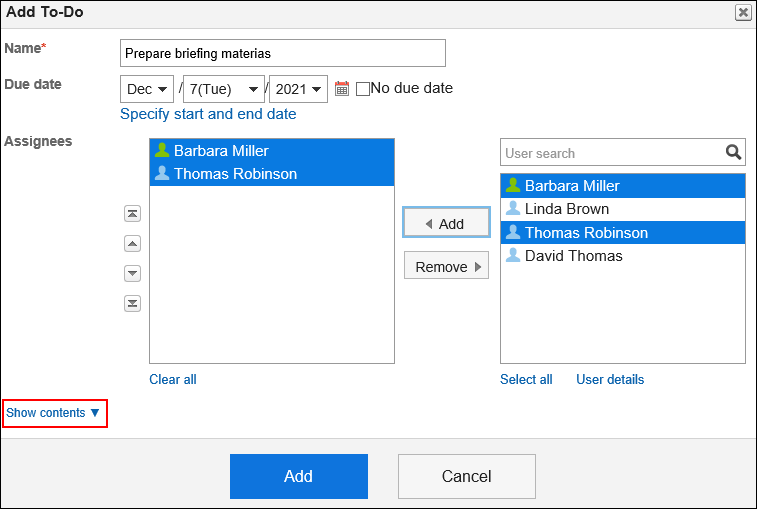Screen dimensions: 757x509
Task: Move selected assignee to bottom of list
Action: pos(132,303)
